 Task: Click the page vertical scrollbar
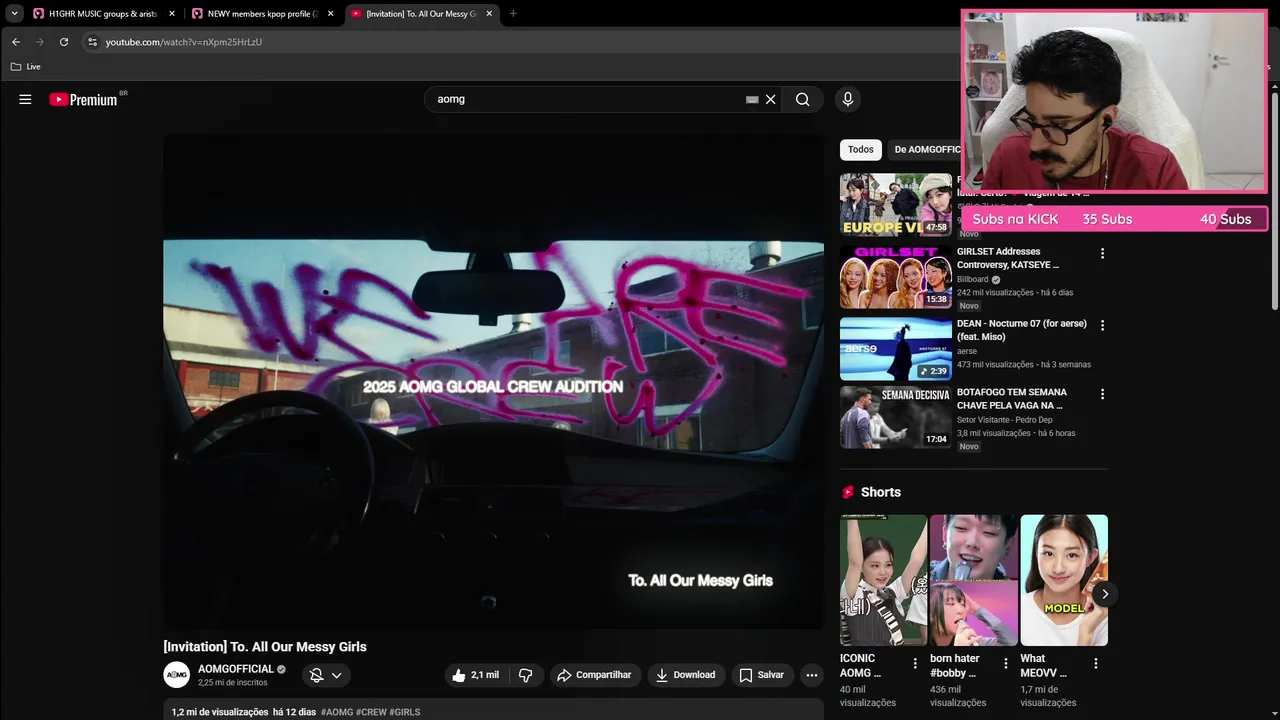[1275, 200]
